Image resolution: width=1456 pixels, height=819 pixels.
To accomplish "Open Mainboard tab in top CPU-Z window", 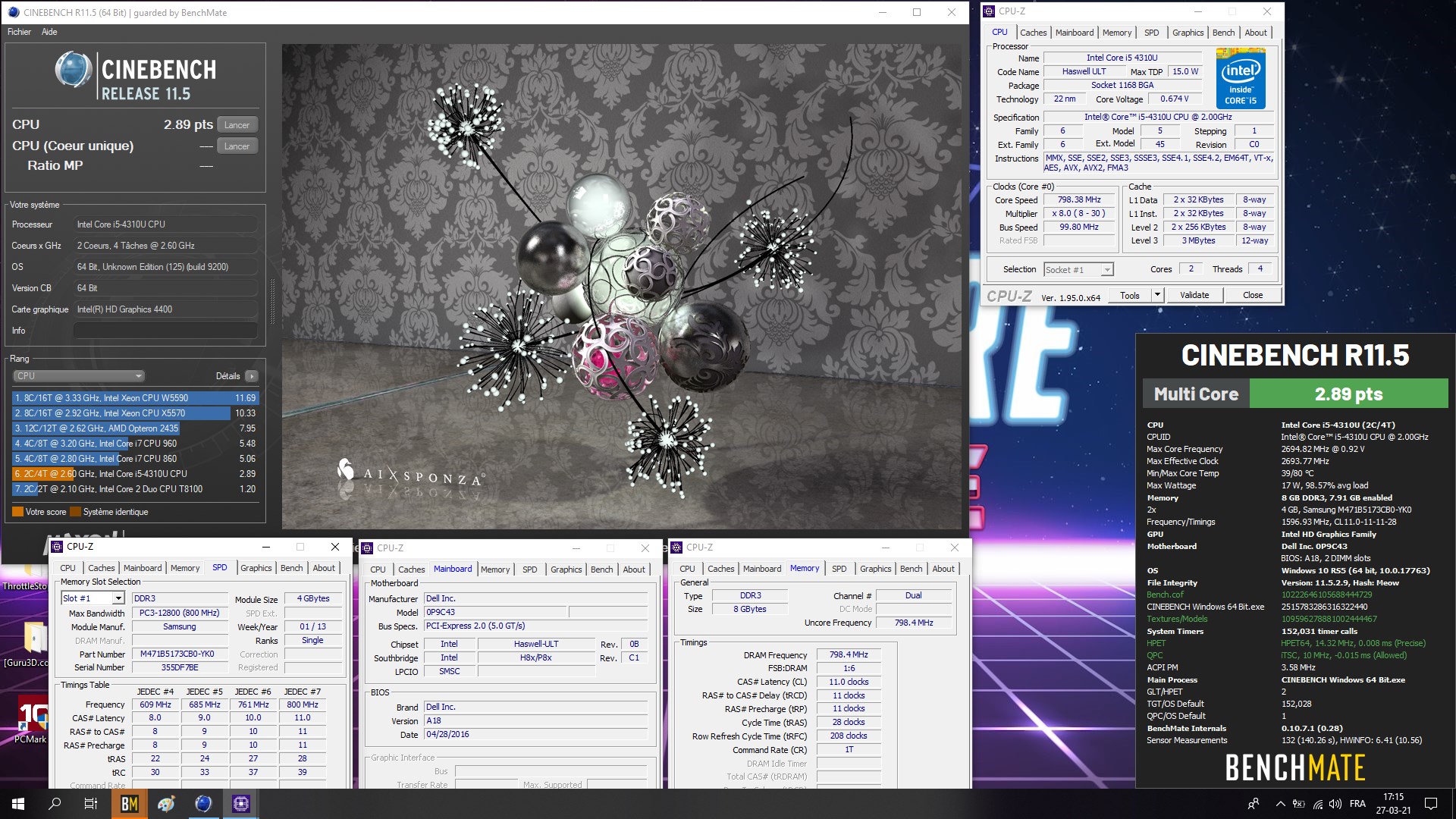I will [x=1075, y=33].
